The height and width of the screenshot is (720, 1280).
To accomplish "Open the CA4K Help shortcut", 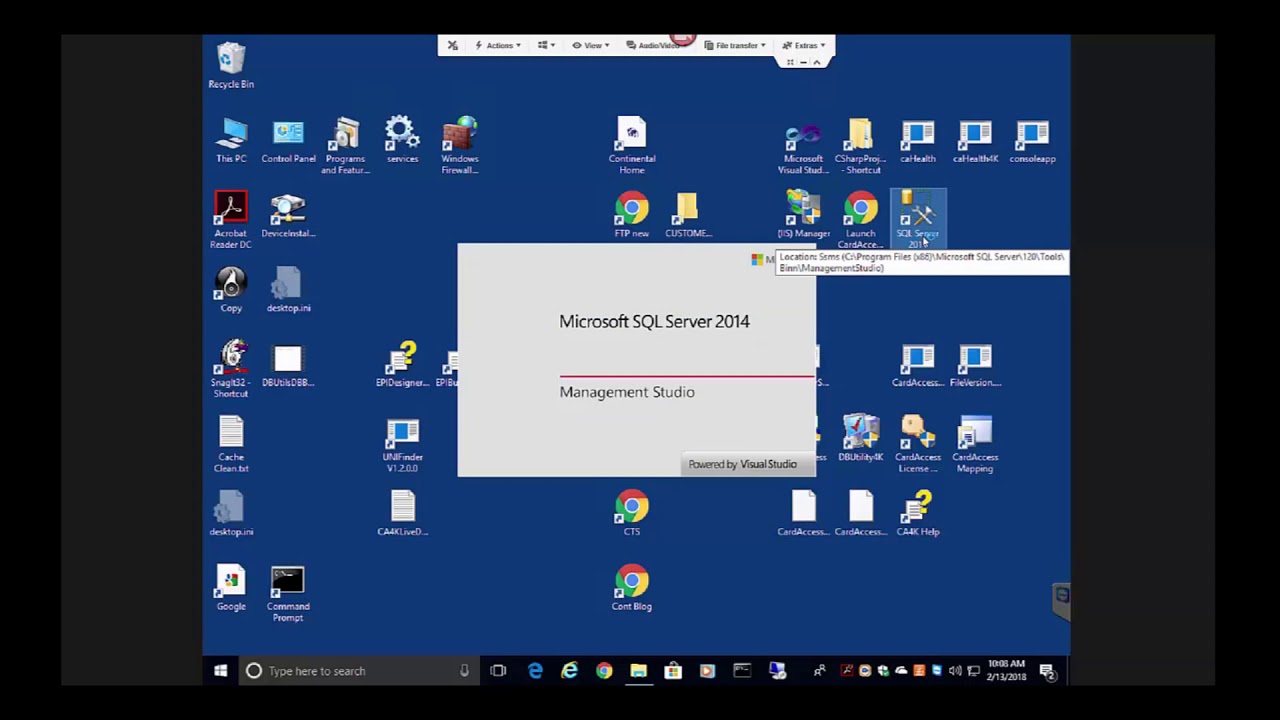I will [917, 514].
